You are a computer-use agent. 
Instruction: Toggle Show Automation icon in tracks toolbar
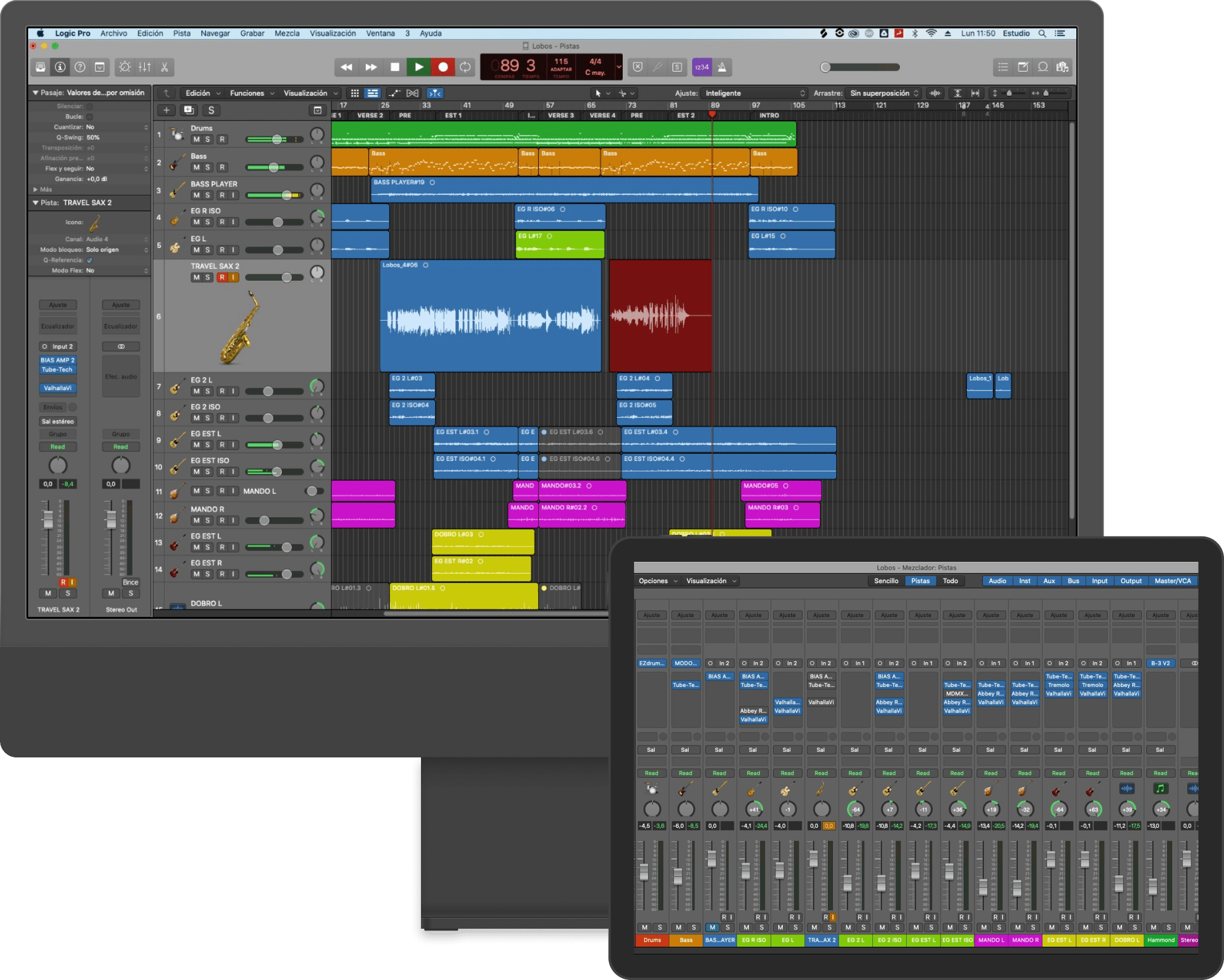point(394,93)
